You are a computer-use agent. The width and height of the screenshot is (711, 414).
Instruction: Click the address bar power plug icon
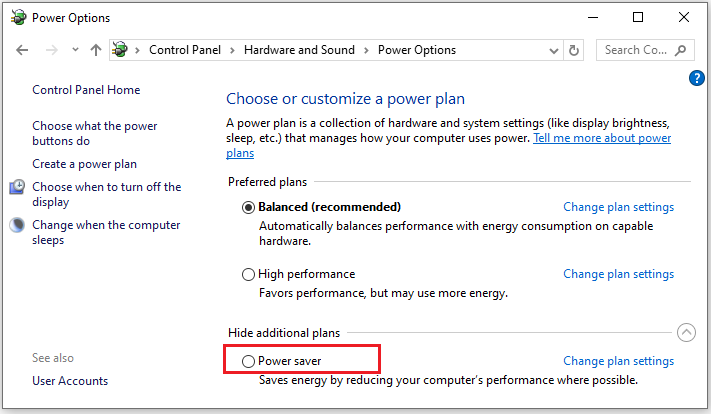(122, 50)
